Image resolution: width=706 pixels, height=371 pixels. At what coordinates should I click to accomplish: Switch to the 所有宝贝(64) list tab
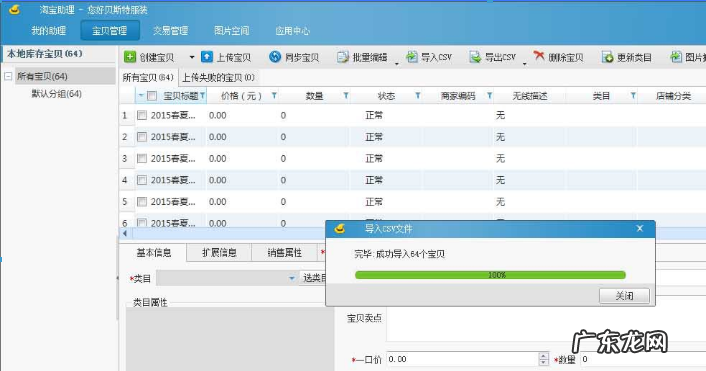point(148,77)
